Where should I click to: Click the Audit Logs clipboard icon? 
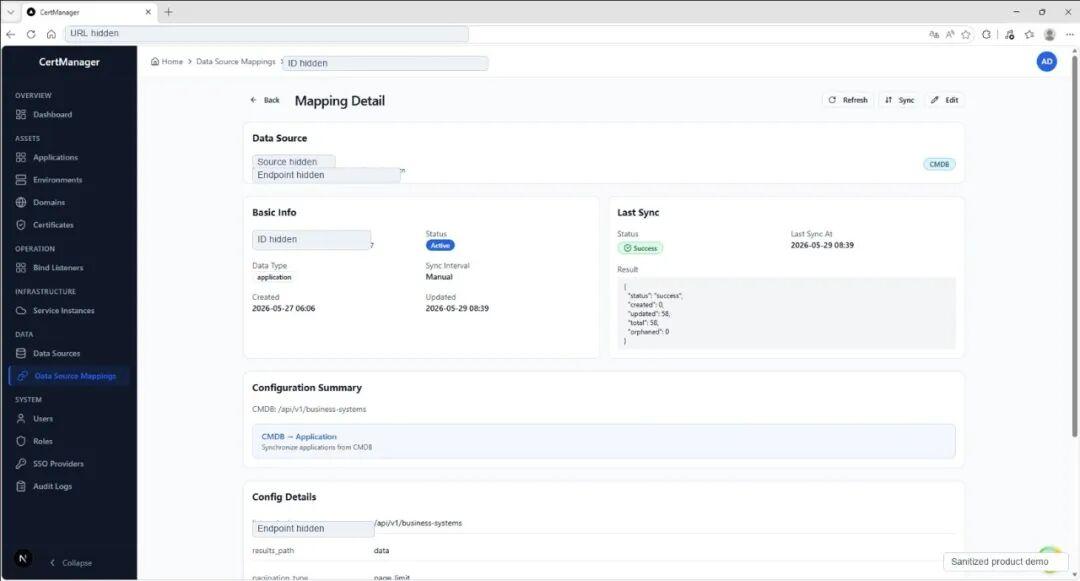coord(21,486)
